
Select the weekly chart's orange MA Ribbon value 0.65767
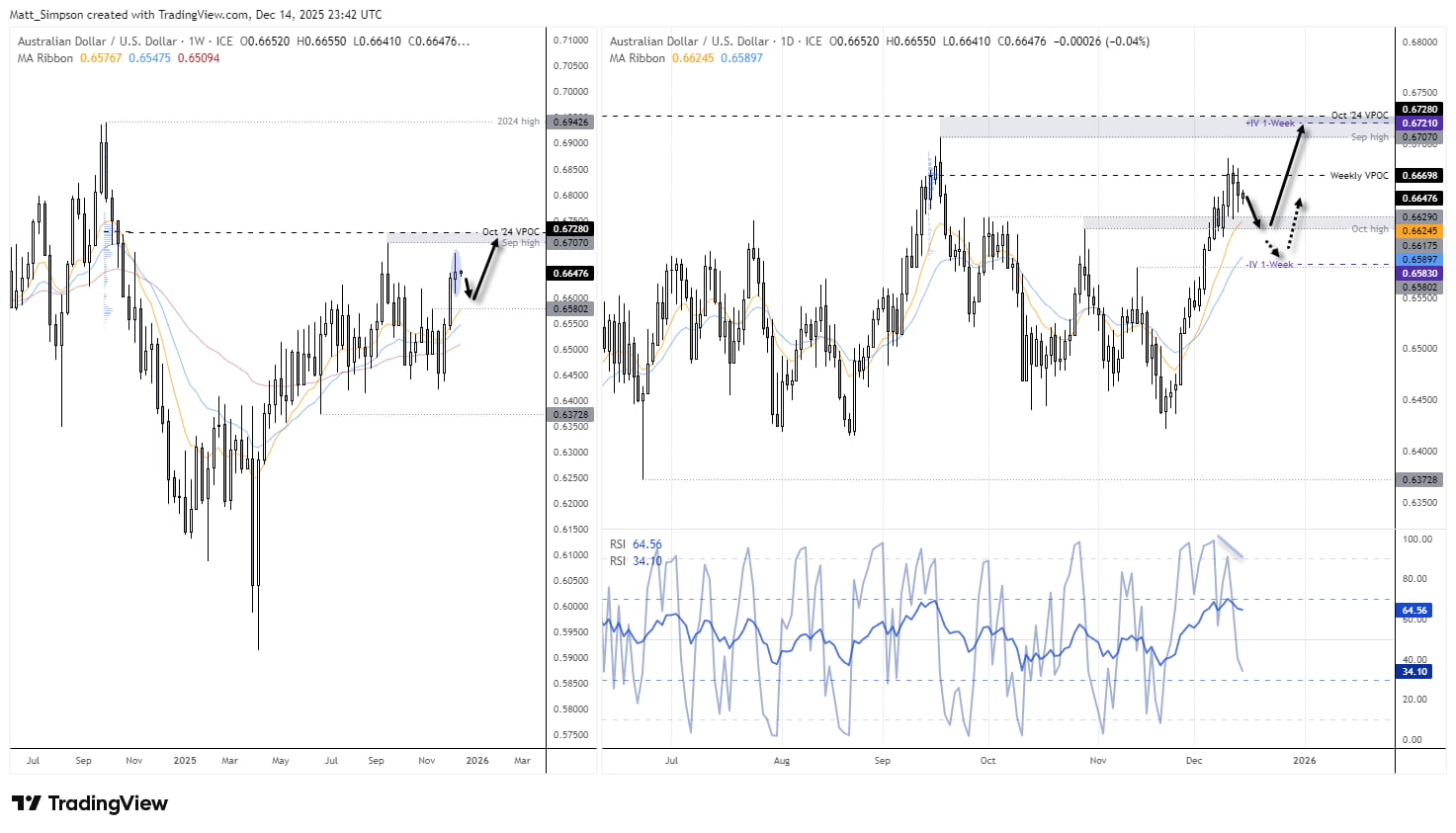coord(100,57)
